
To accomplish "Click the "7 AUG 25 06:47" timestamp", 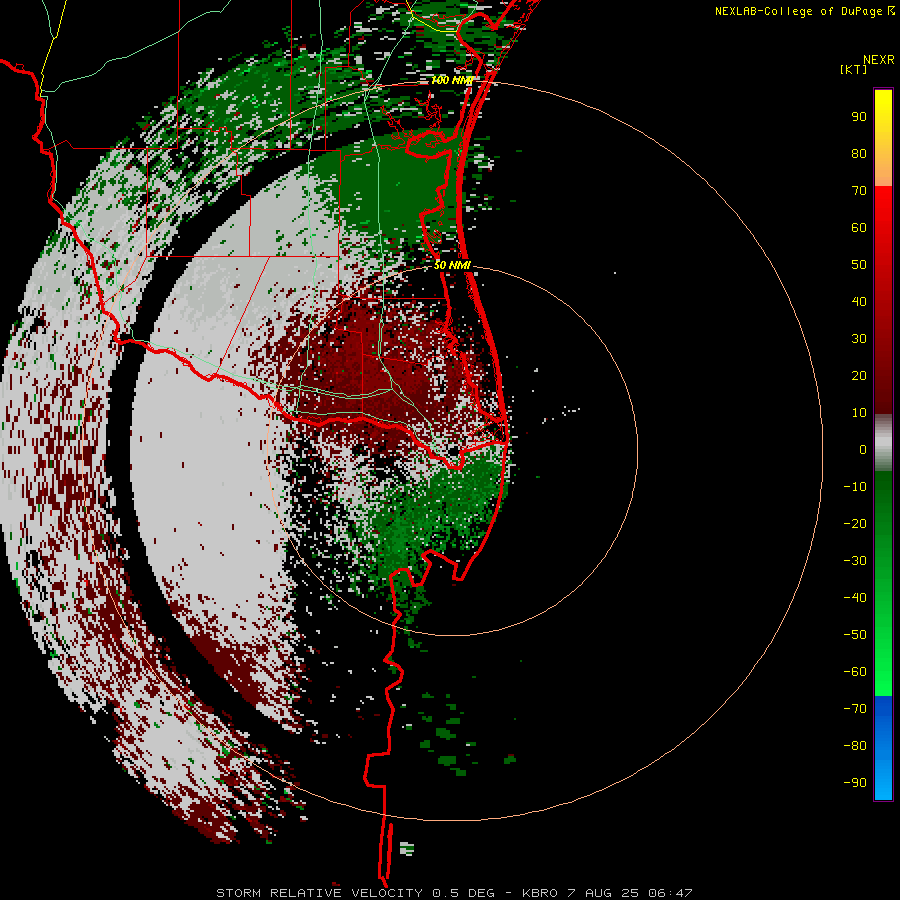I will tap(630, 893).
